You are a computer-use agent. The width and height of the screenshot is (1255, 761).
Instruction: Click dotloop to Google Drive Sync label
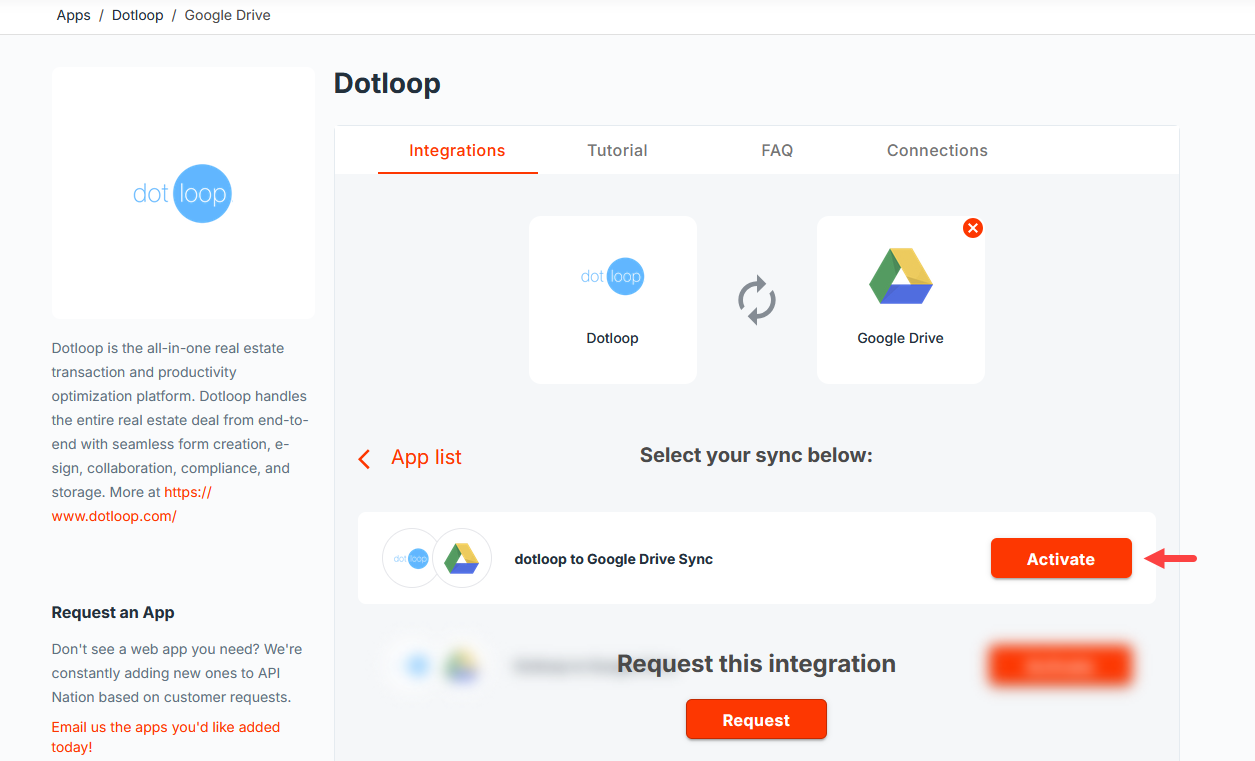pyautogui.click(x=614, y=559)
